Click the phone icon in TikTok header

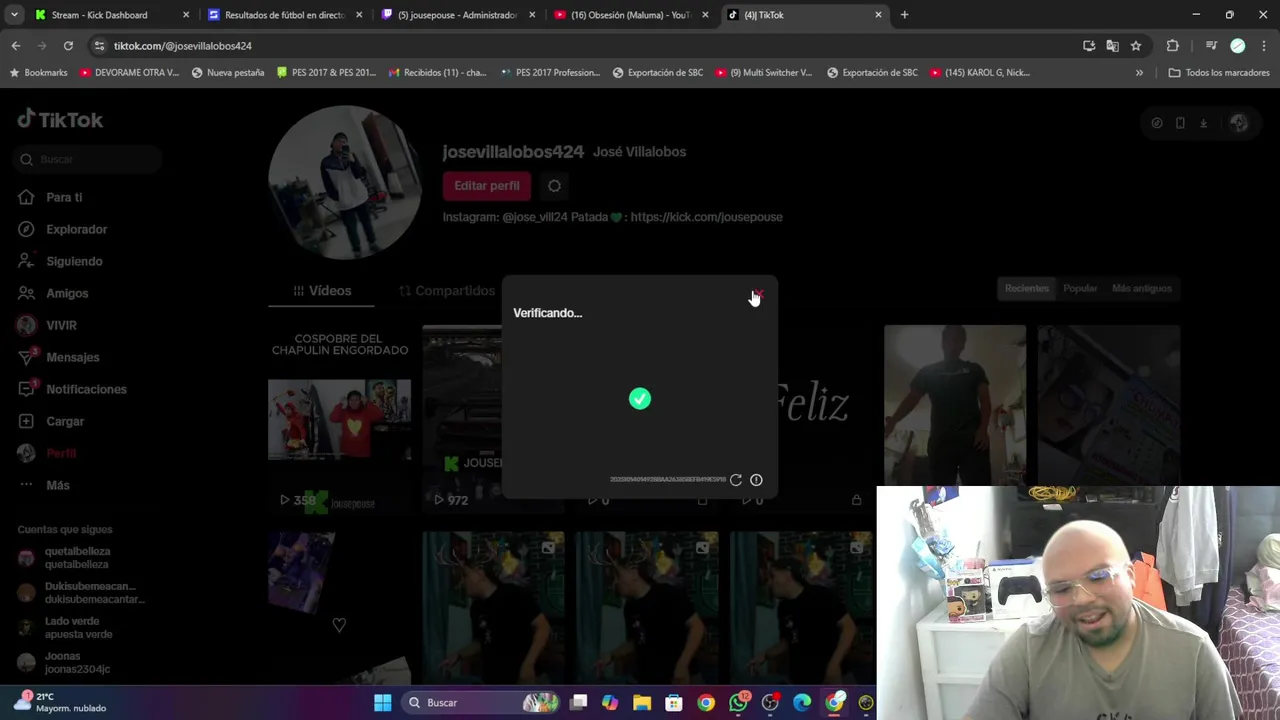point(1180,123)
